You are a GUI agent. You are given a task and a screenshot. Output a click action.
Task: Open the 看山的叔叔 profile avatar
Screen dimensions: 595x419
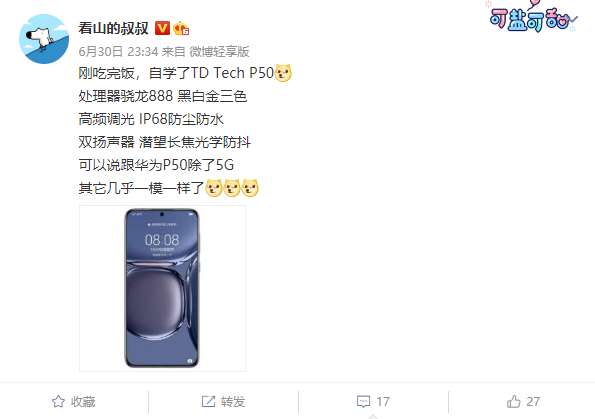[44, 39]
